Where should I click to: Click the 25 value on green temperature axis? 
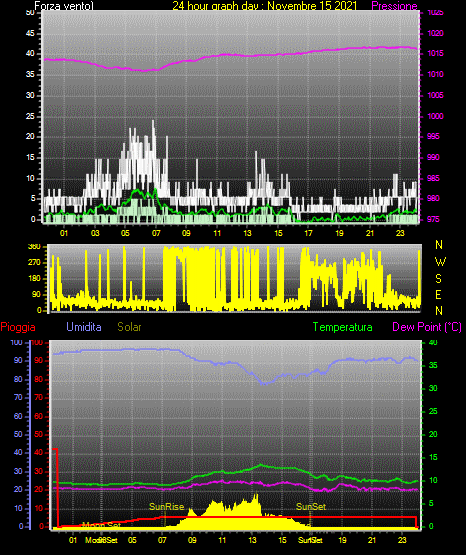433,411
